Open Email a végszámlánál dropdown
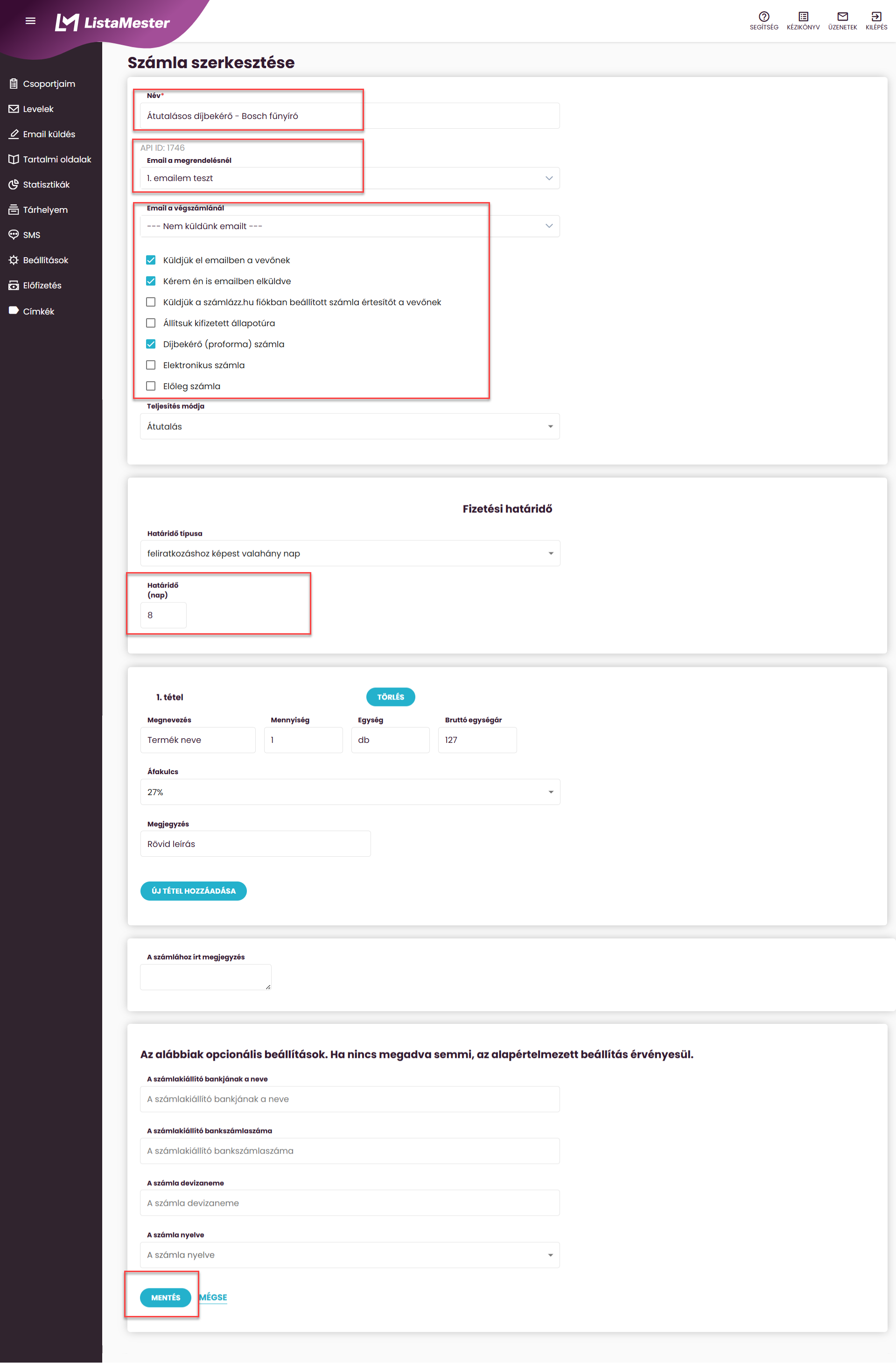This screenshot has height=1364, width=896. (350, 226)
